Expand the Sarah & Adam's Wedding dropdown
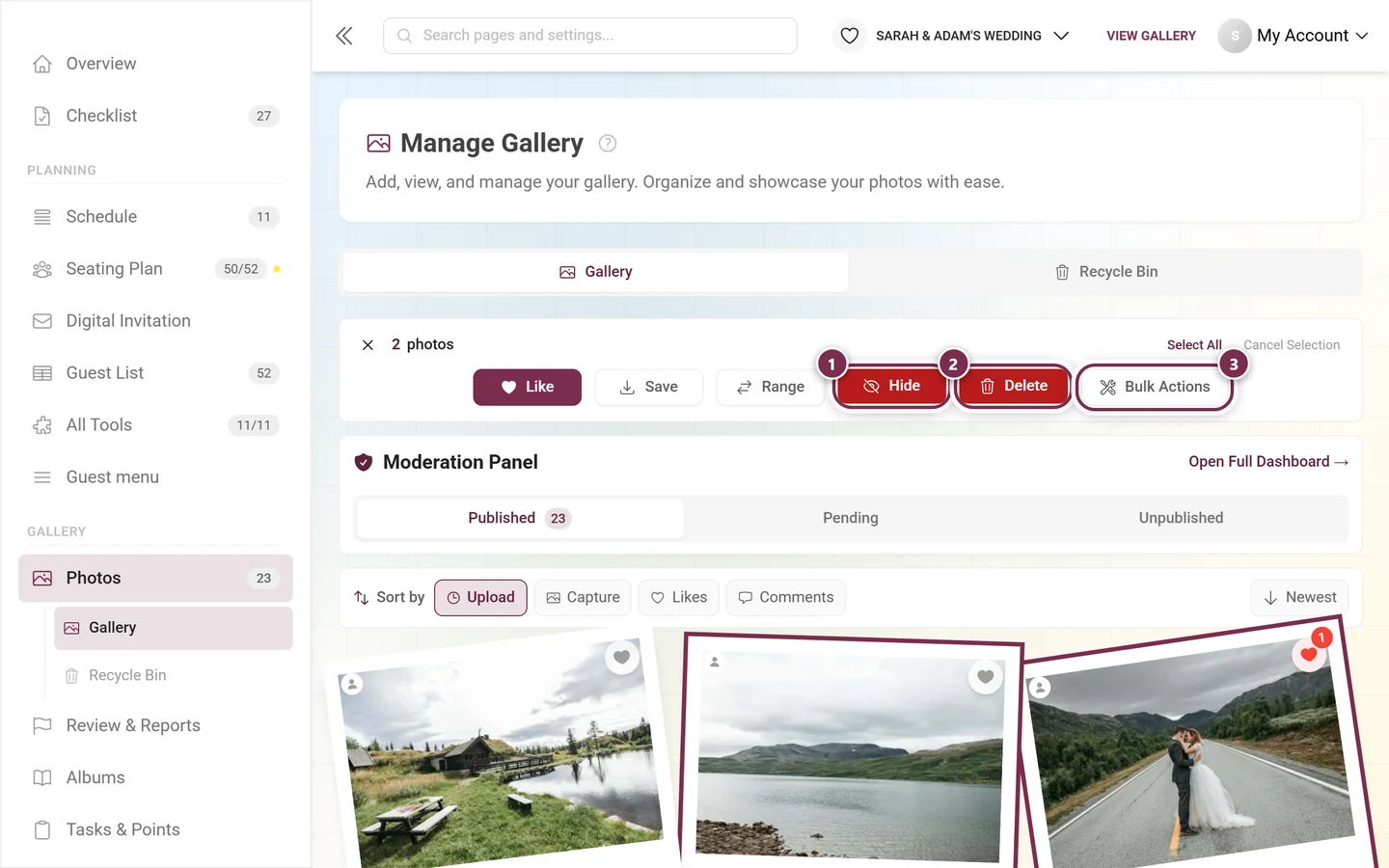This screenshot has height=868, width=1389. pos(952,36)
